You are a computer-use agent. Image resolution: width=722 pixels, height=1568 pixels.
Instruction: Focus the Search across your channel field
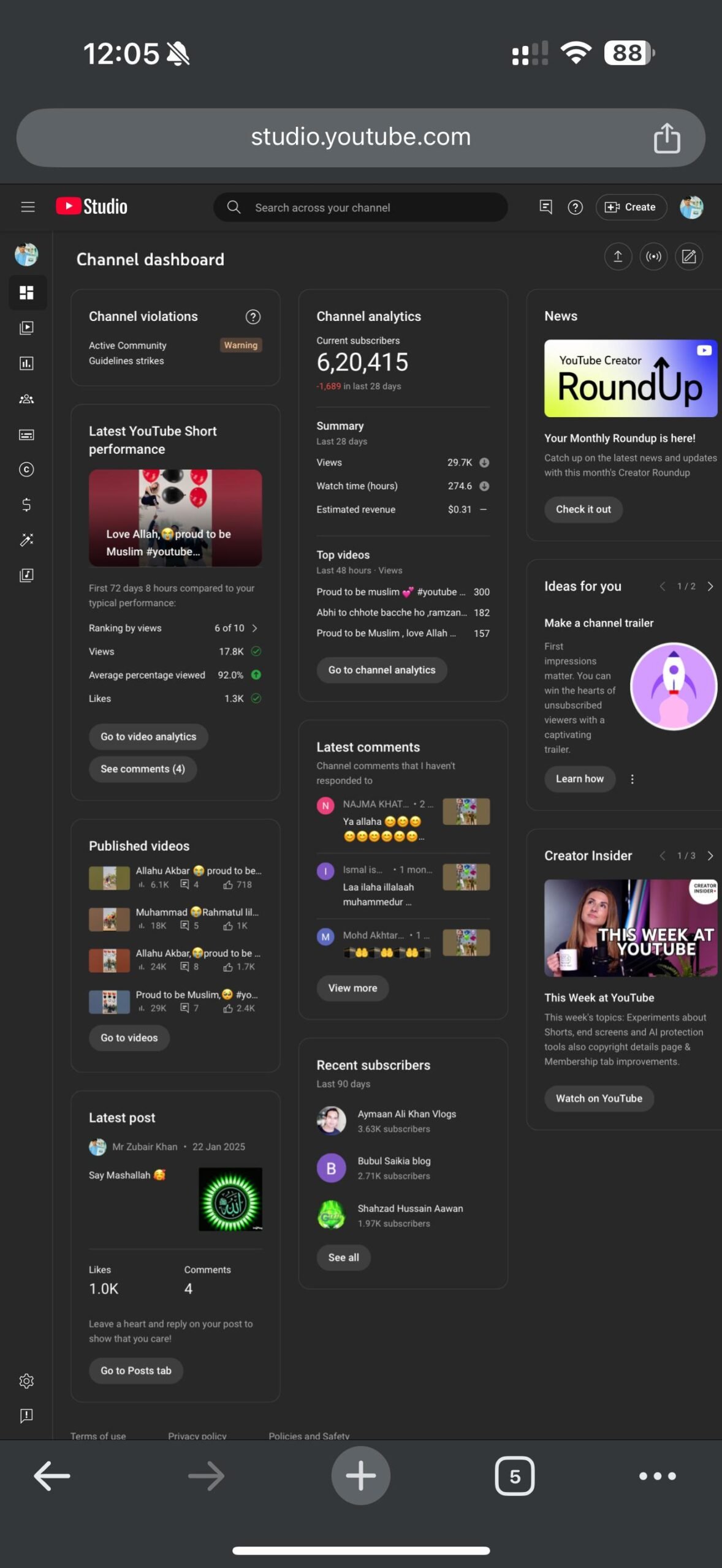(x=360, y=207)
